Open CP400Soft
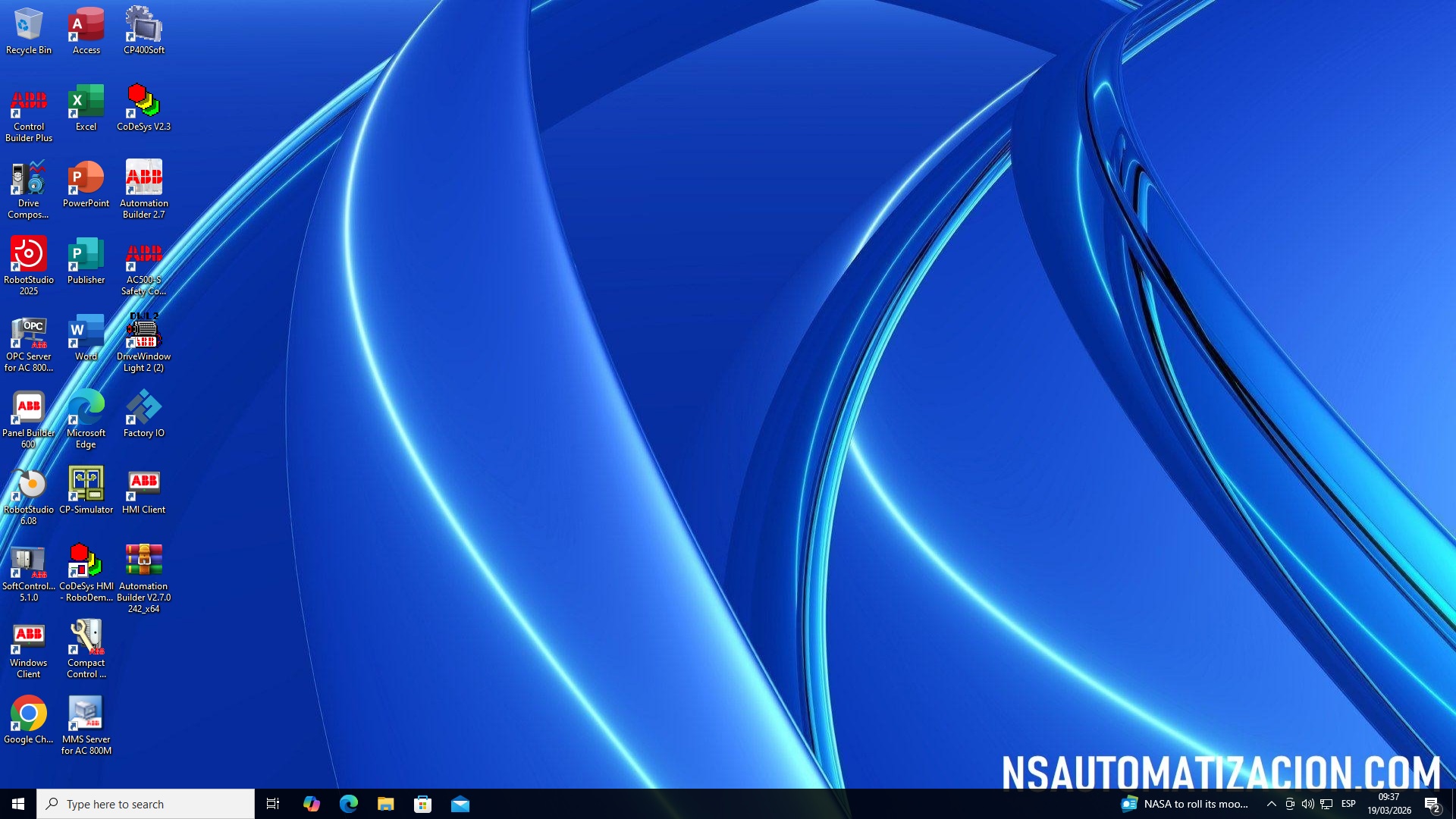 (143, 27)
